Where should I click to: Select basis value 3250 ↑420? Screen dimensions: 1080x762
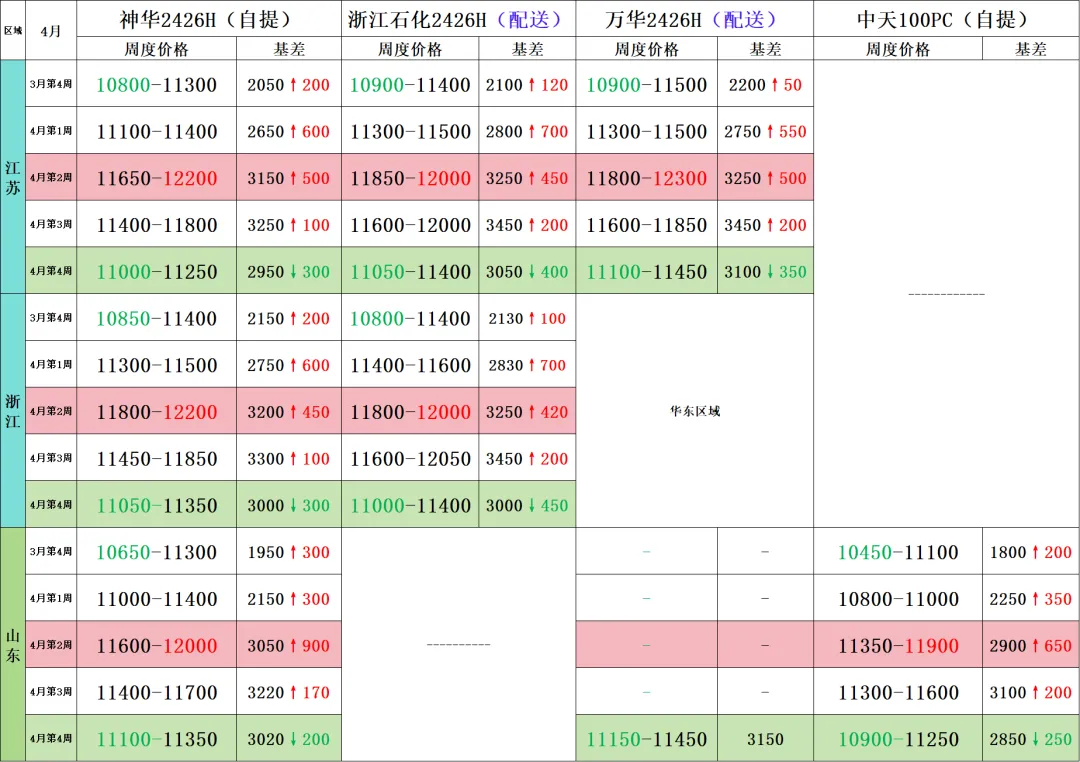[527, 411]
